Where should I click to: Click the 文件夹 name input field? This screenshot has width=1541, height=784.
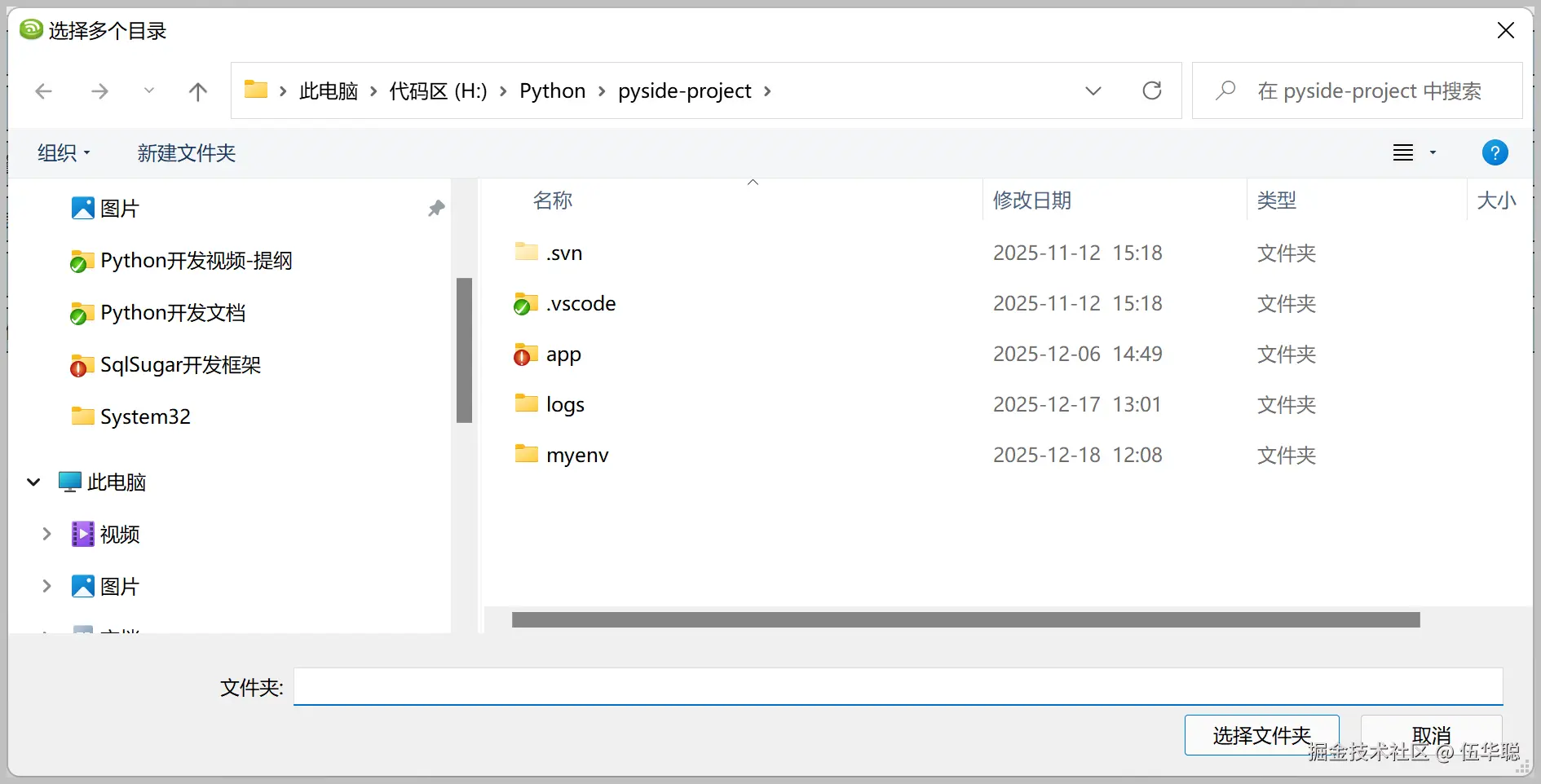[897, 687]
